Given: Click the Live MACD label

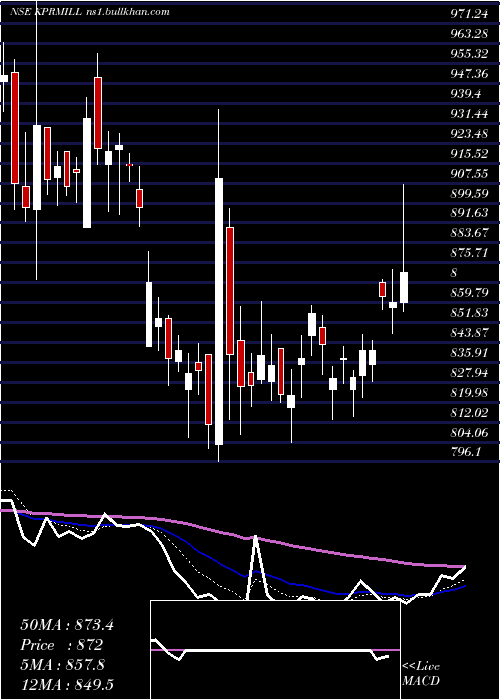Looking at the screenshot, I should click(421, 673).
